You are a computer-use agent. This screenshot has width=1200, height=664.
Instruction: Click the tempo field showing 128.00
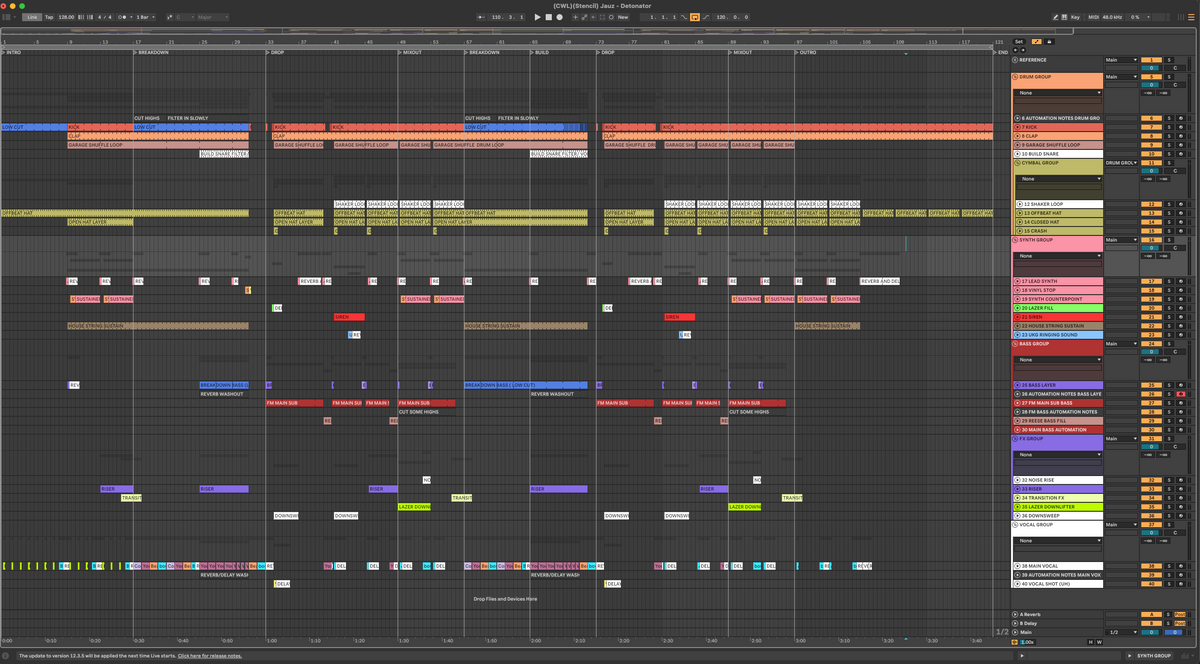tap(65, 17)
